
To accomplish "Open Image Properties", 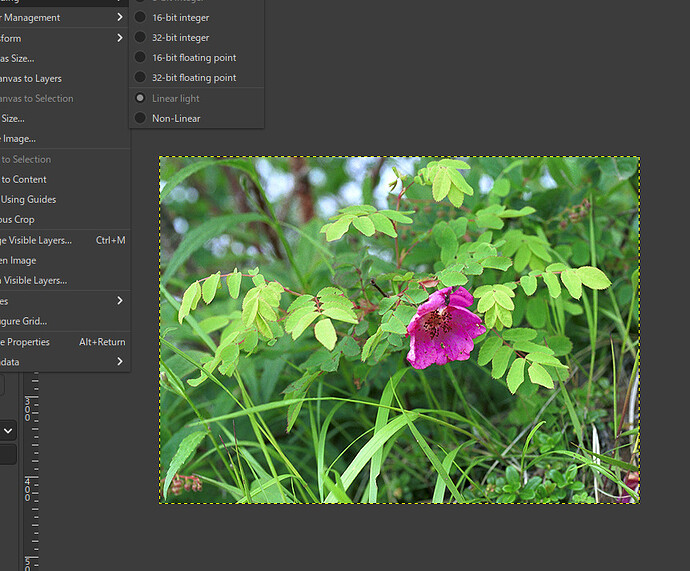I will click(26, 342).
